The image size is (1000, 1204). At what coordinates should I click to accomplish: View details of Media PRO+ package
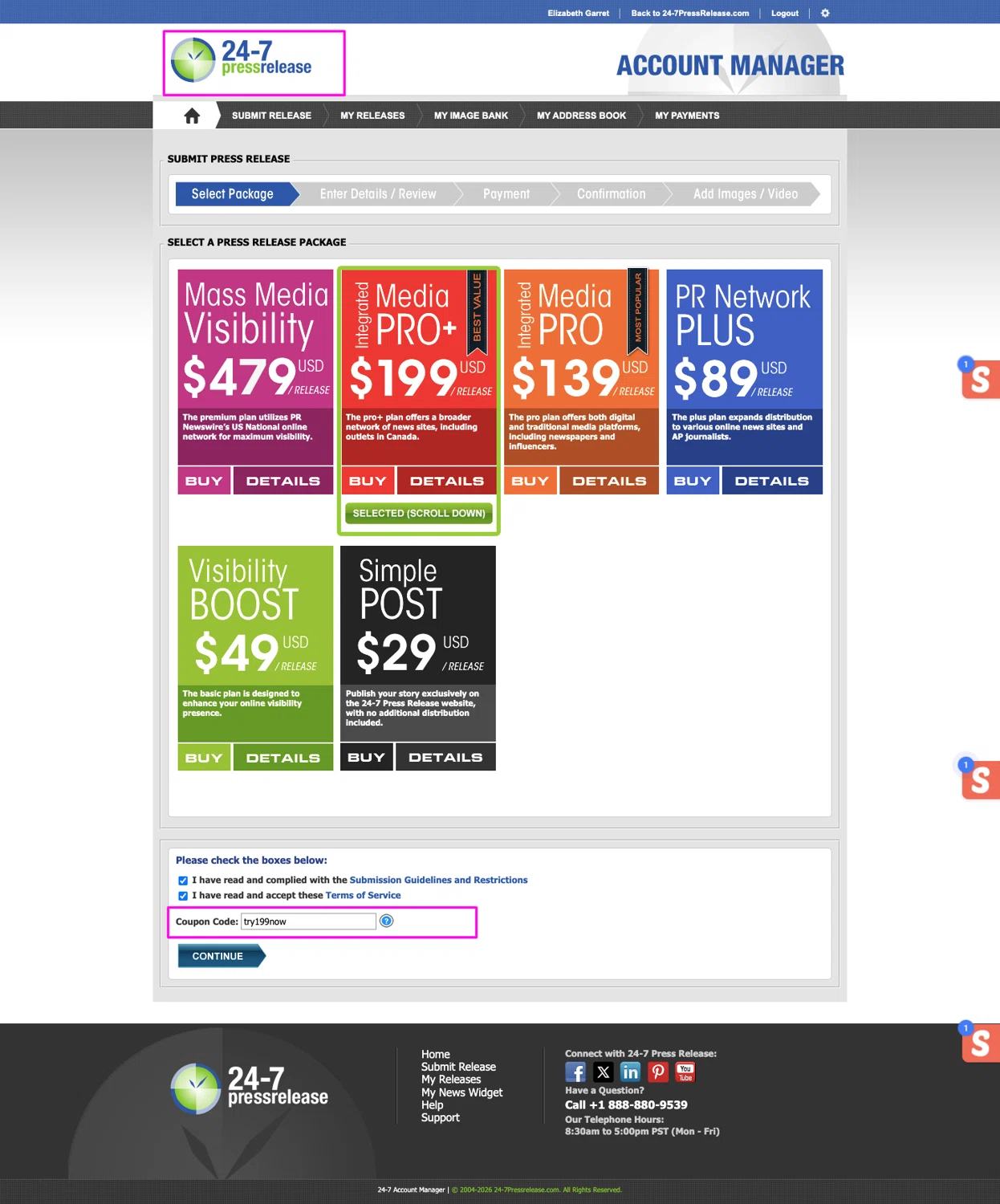[x=447, y=481]
